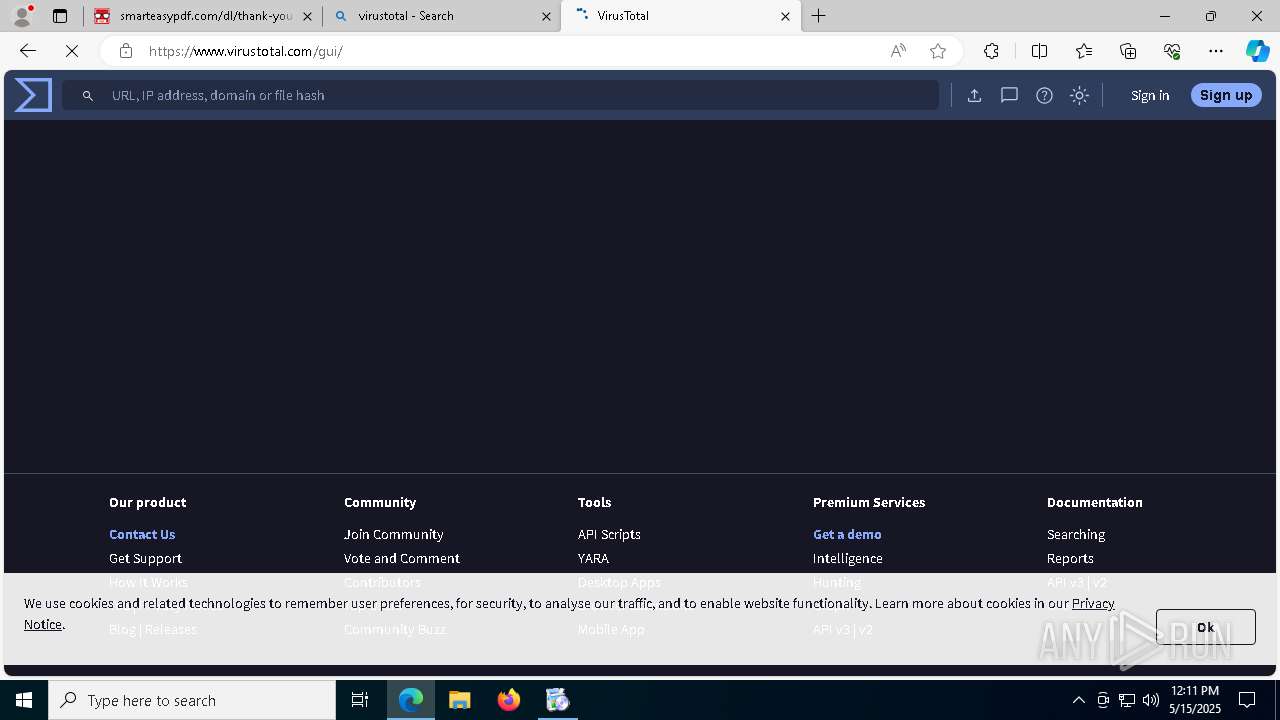Open Browser essentials heart icon

(1172, 51)
